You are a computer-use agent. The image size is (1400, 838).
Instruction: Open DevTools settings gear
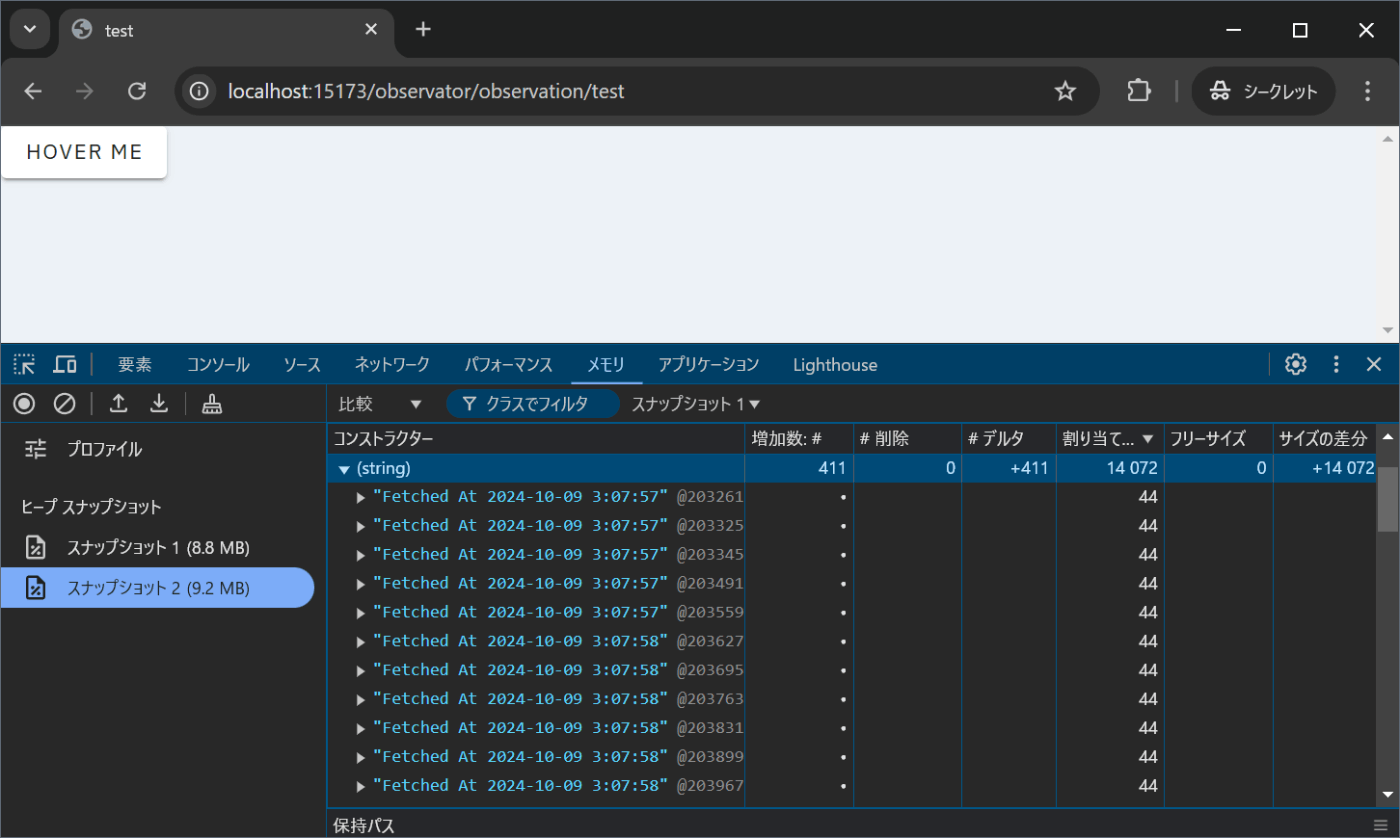click(1296, 364)
